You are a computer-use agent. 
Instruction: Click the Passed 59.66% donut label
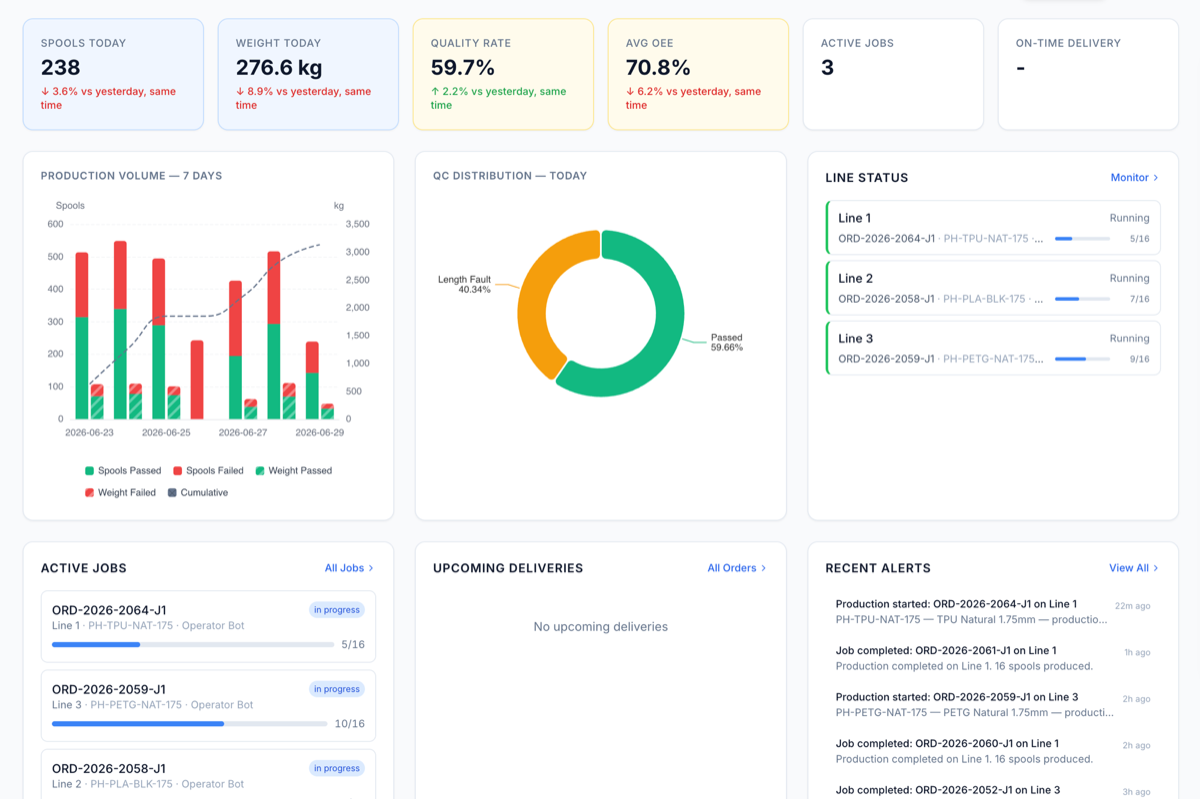coord(727,343)
